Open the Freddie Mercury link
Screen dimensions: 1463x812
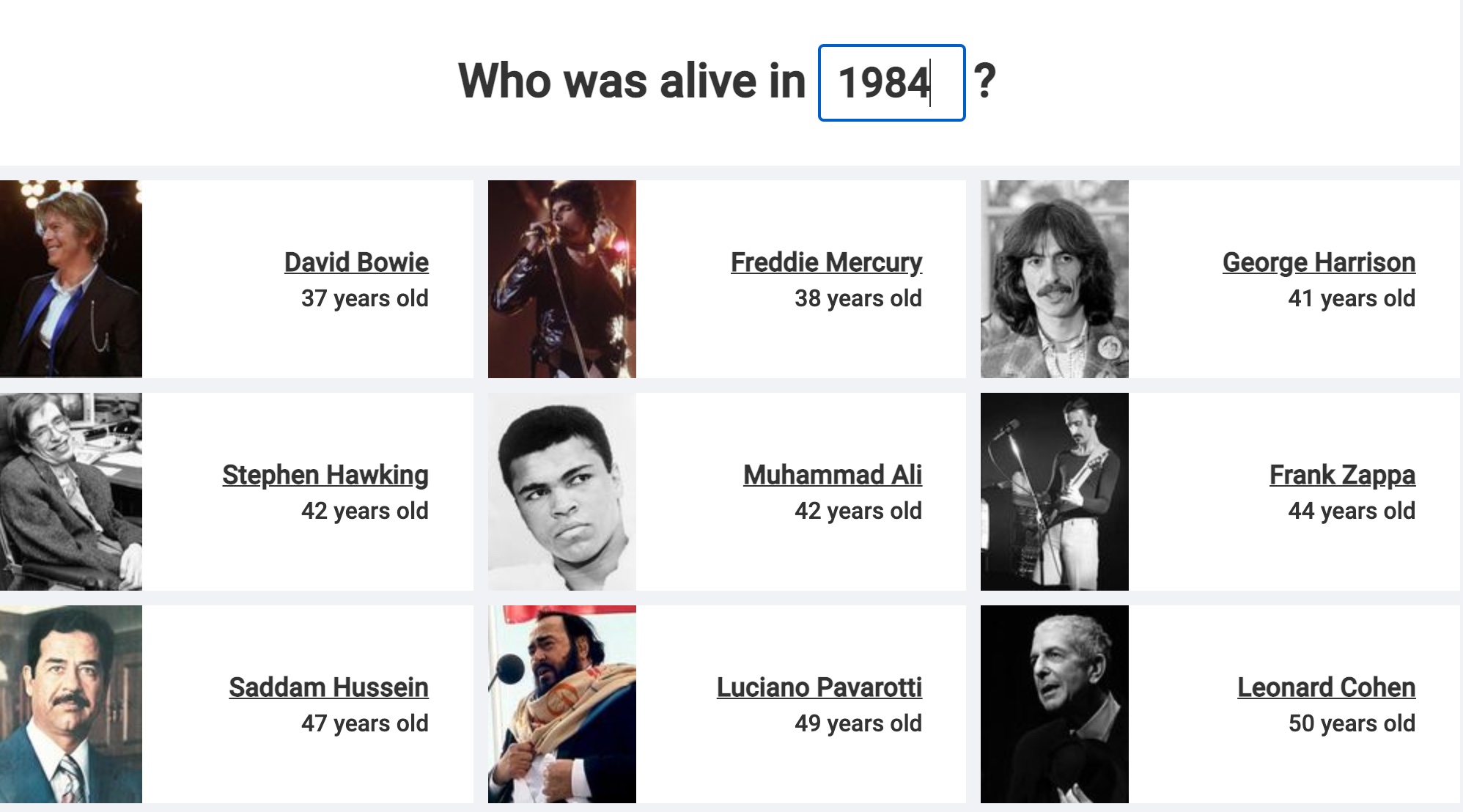[x=826, y=262]
